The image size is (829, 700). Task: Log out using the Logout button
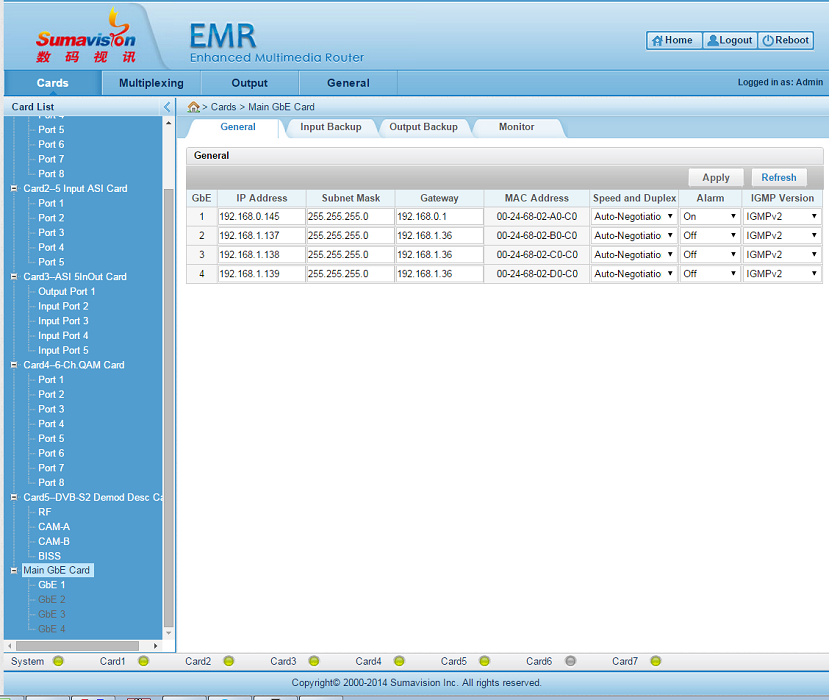[730, 40]
